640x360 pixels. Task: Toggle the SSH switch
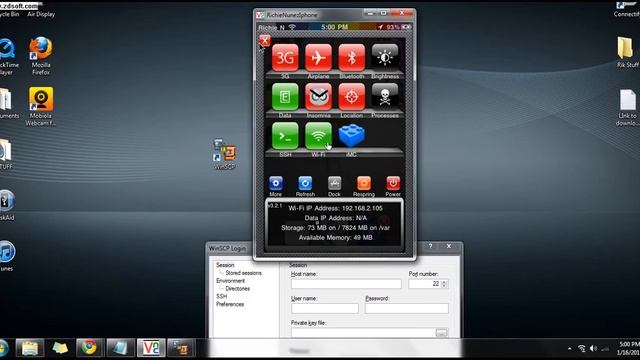[x=285, y=136]
